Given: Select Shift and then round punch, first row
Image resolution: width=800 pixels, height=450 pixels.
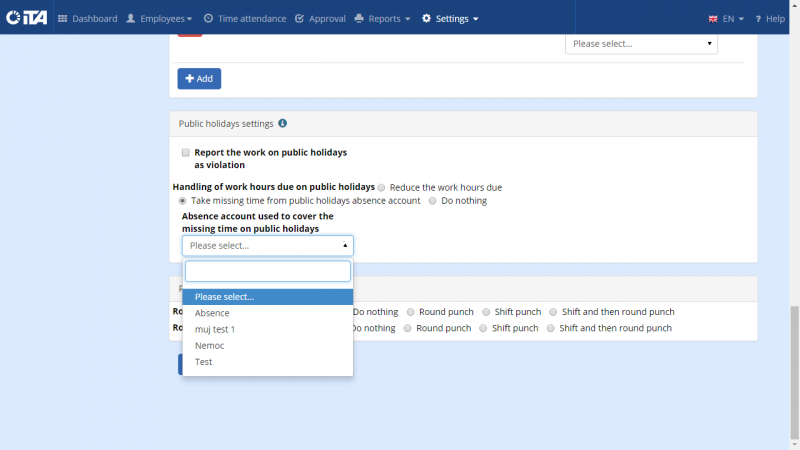Looking at the screenshot, I should pos(553,312).
